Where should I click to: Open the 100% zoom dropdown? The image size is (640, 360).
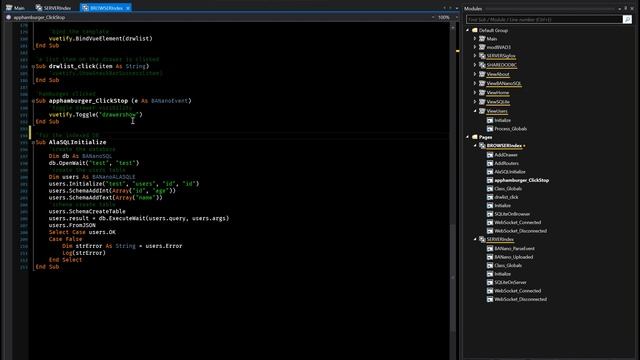click(x=457, y=18)
